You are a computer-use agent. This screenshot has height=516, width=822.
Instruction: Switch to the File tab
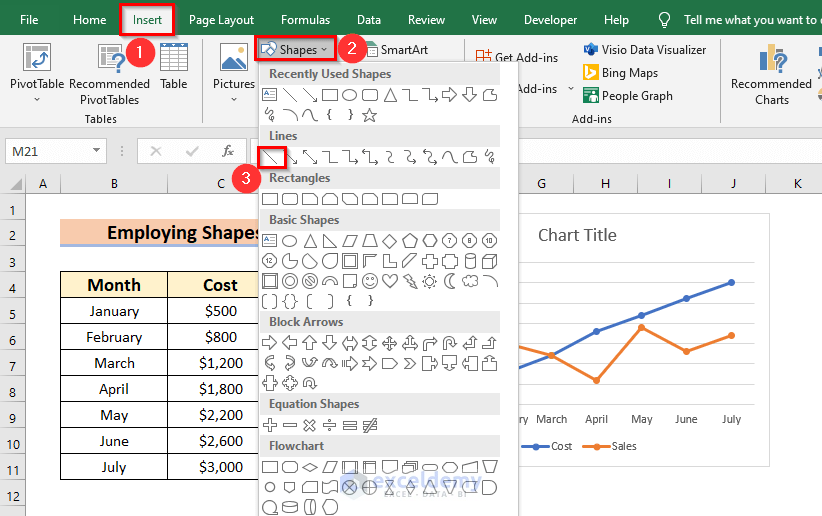(29, 20)
